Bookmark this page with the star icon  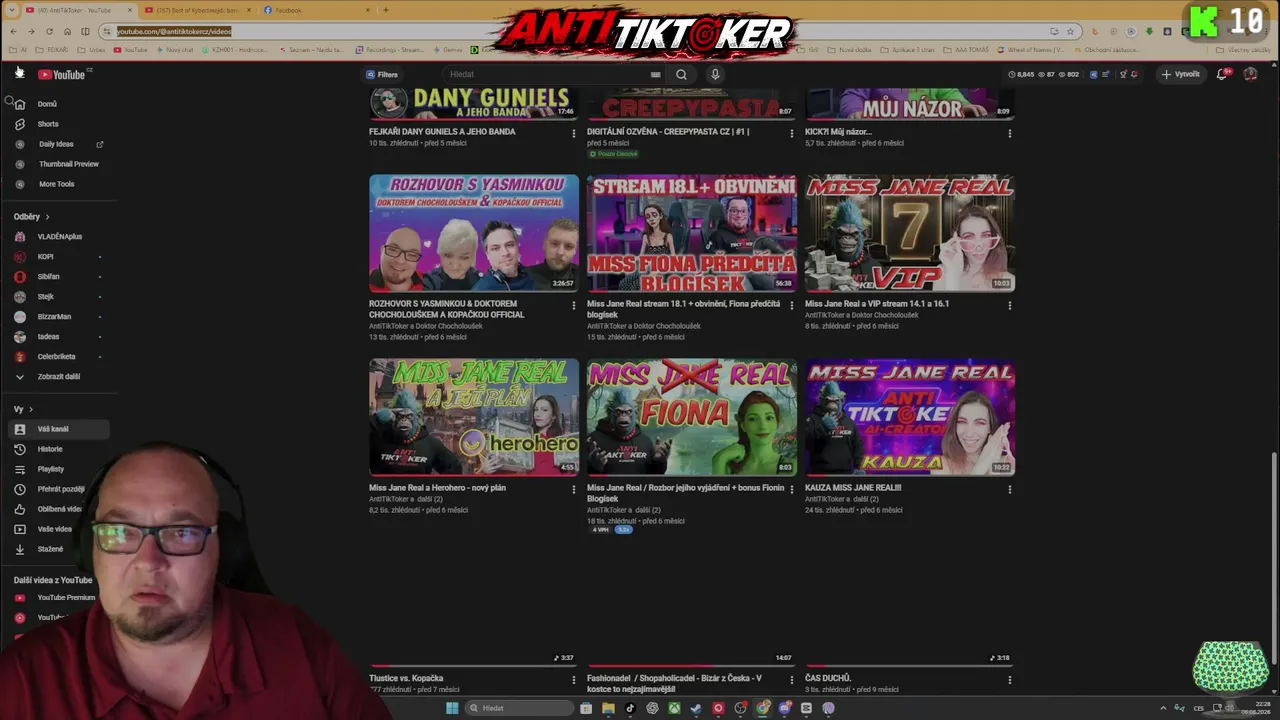(x=1070, y=31)
